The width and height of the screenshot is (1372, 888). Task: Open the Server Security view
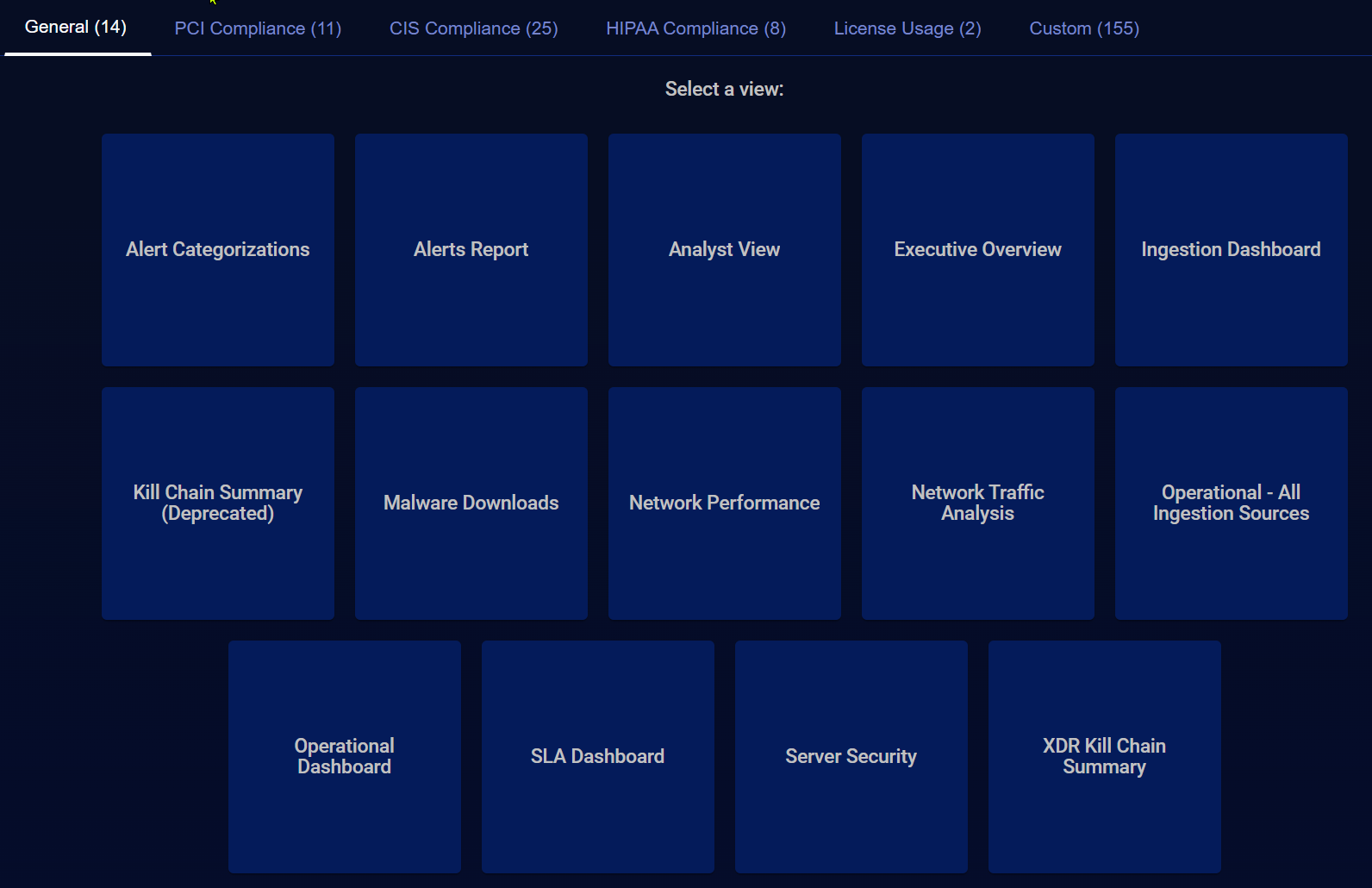(851, 757)
